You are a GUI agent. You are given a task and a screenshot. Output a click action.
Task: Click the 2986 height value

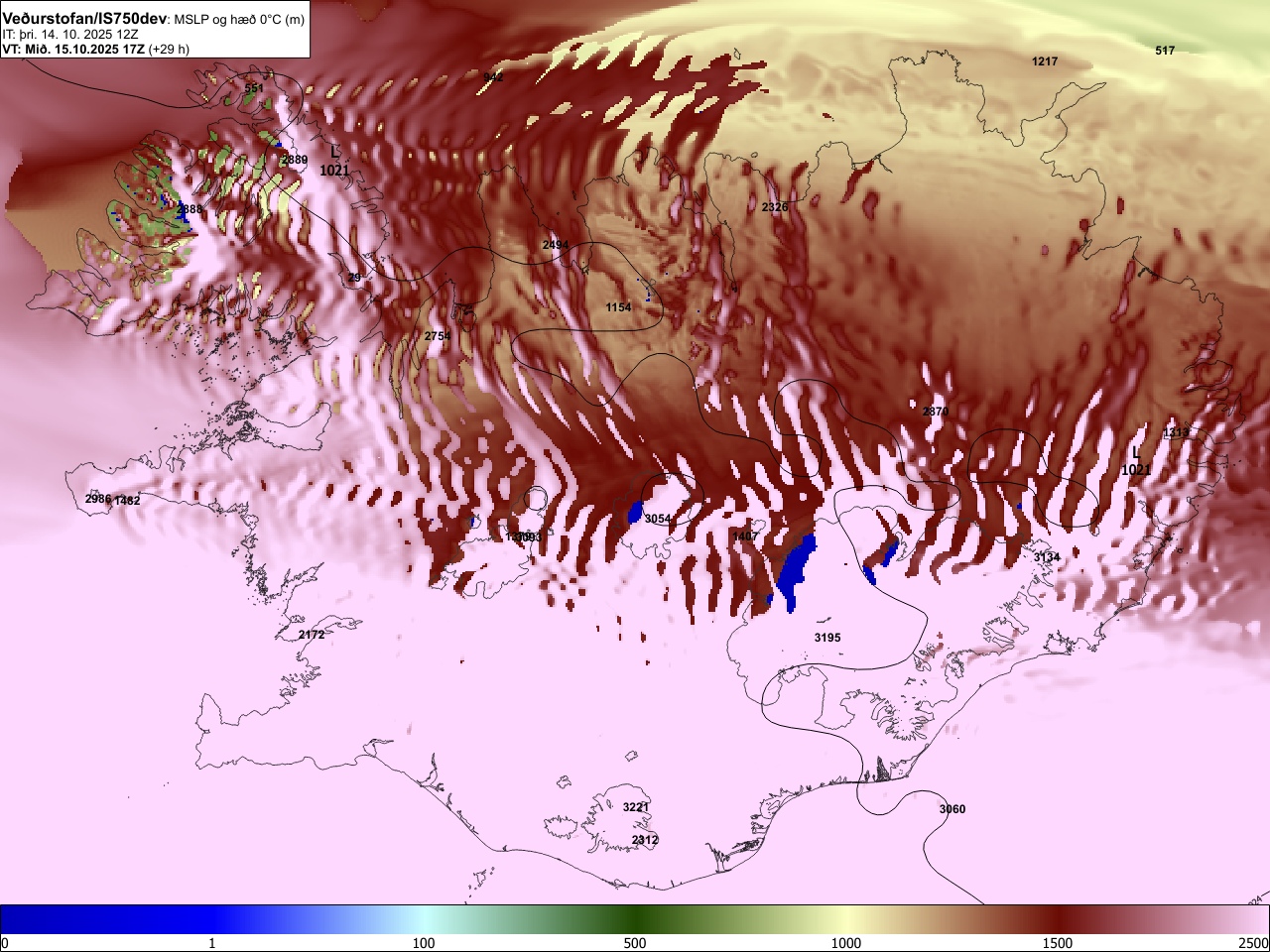tap(98, 499)
